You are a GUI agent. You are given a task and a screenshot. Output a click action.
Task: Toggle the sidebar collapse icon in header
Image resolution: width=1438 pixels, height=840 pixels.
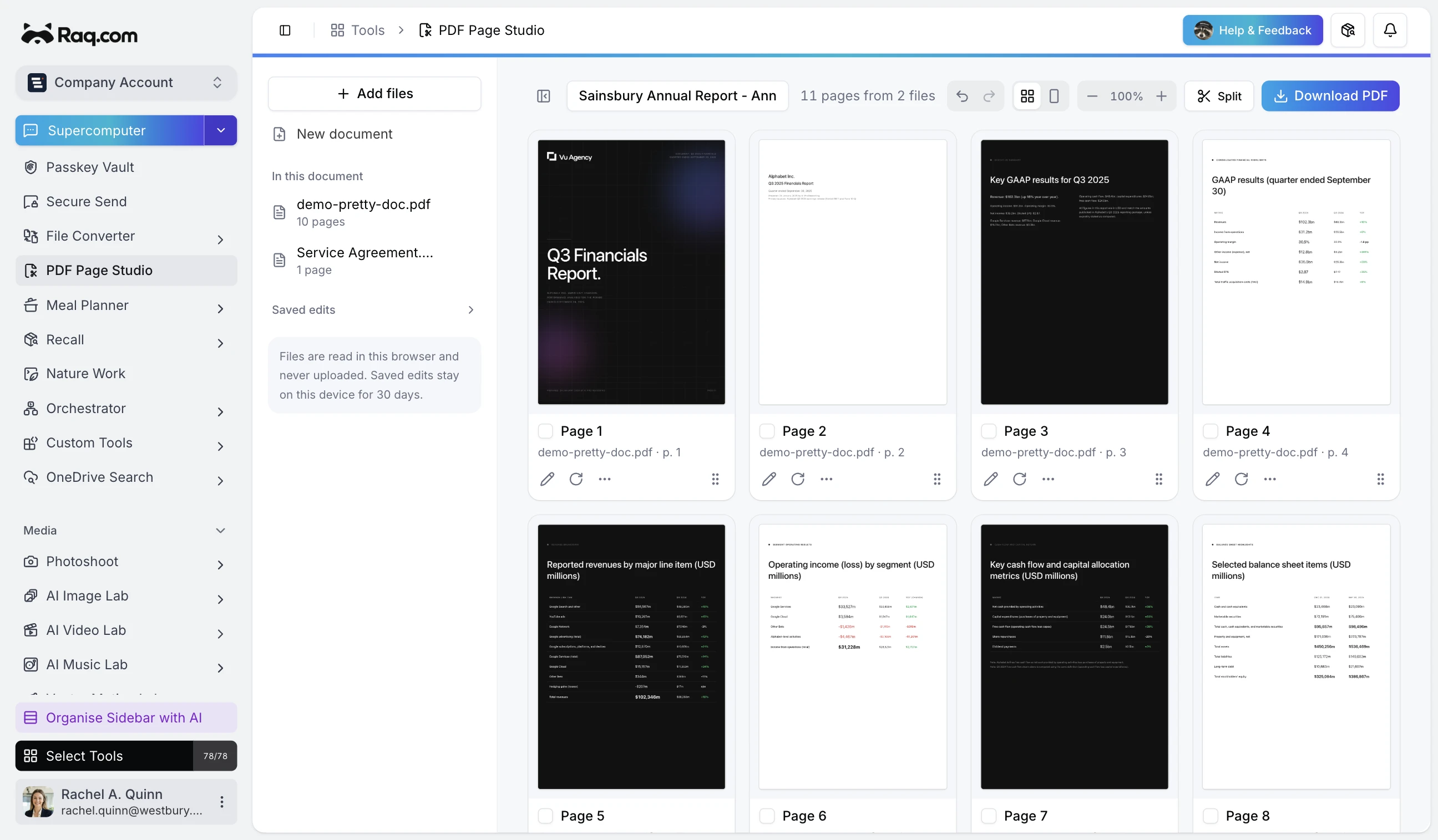(285, 30)
